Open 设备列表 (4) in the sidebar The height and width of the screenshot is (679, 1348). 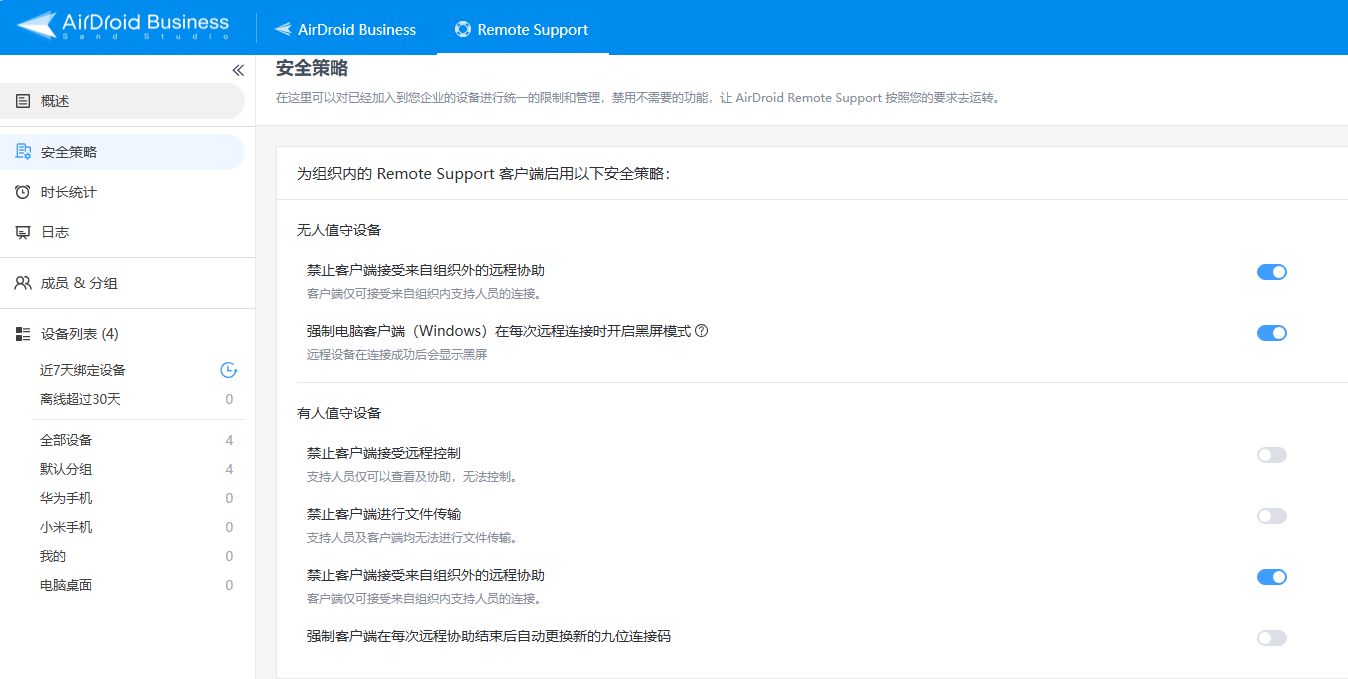click(122, 334)
